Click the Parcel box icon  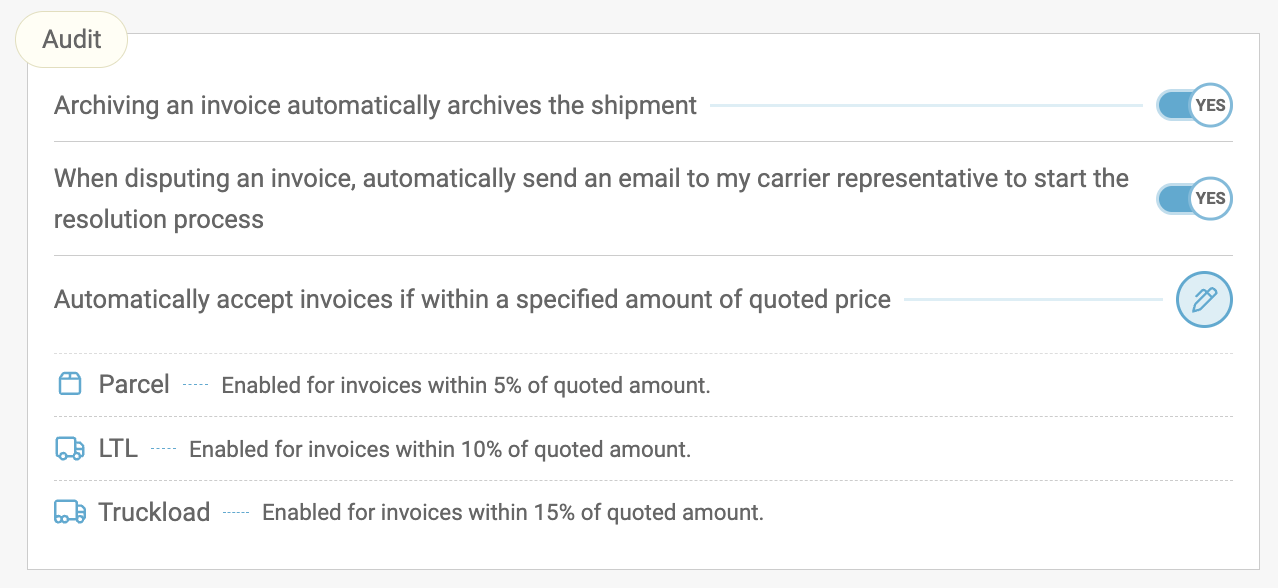coord(70,384)
